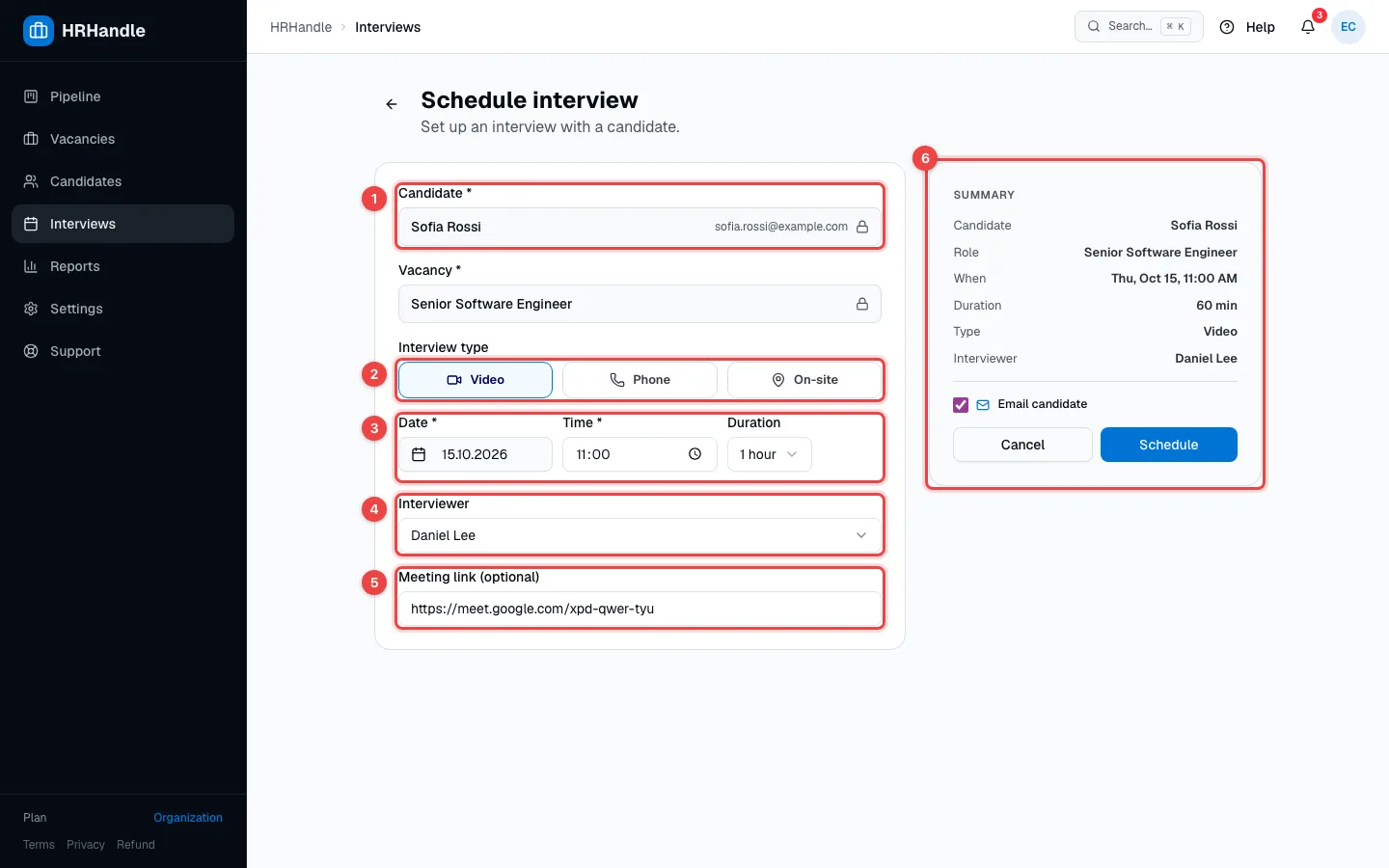Click the Time input field

pos(640,454)
